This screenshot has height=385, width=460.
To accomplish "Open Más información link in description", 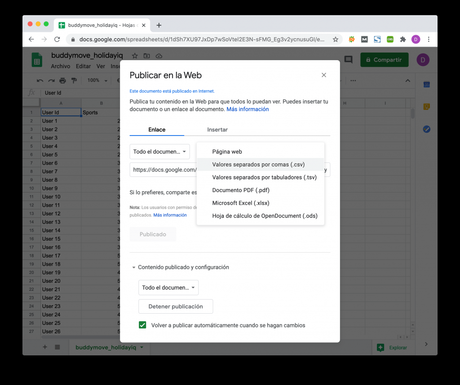I will pos(248,109).
